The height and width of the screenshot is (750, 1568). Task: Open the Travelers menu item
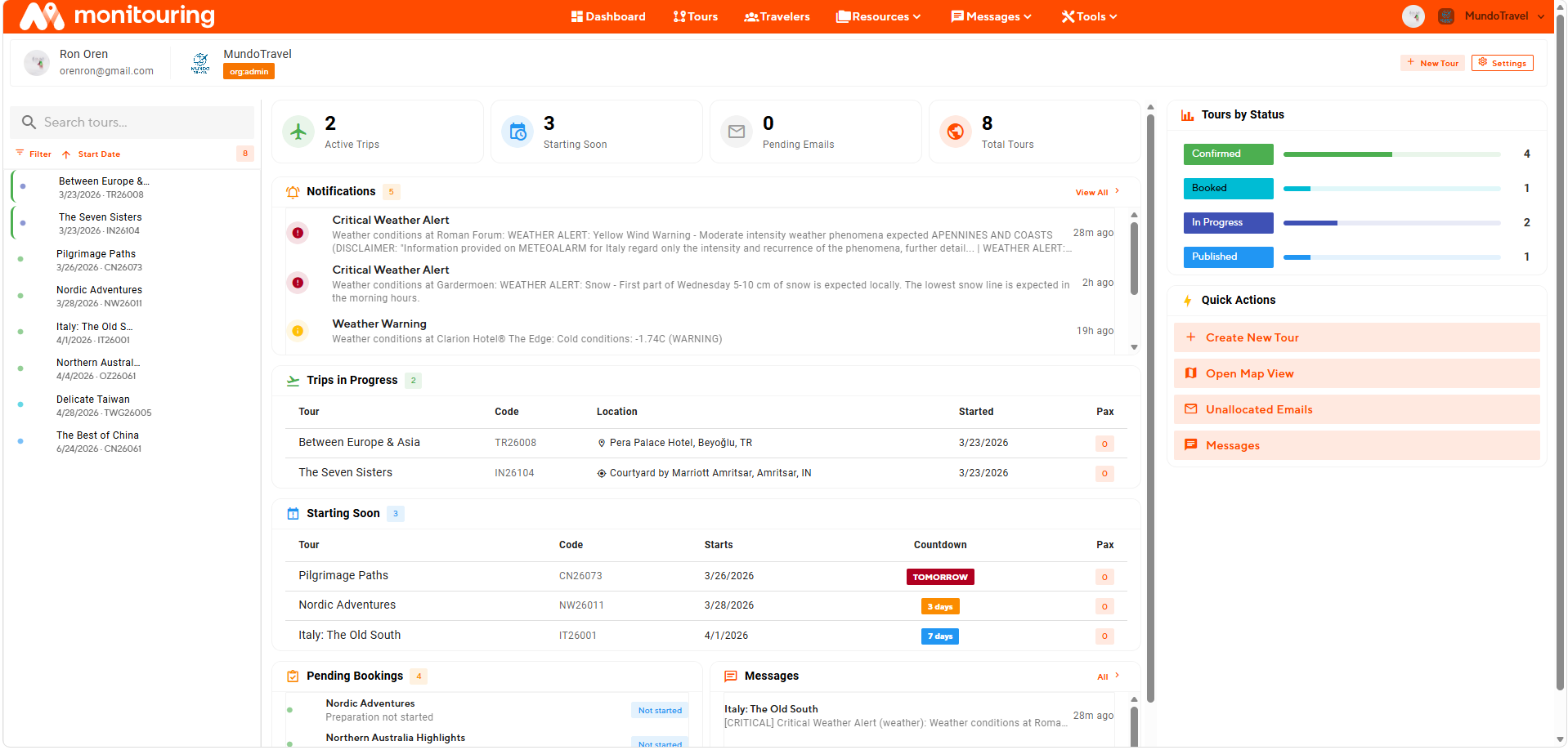pyautogui.click(x=777, y=16)
